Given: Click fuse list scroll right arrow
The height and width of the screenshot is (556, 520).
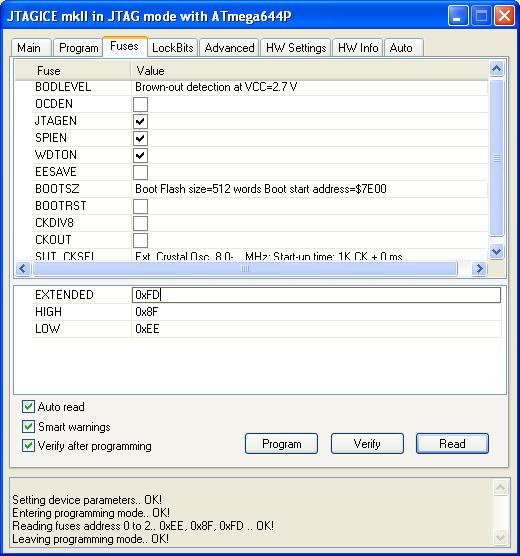Looking at the screenshot, I should [x=479, y=268].
